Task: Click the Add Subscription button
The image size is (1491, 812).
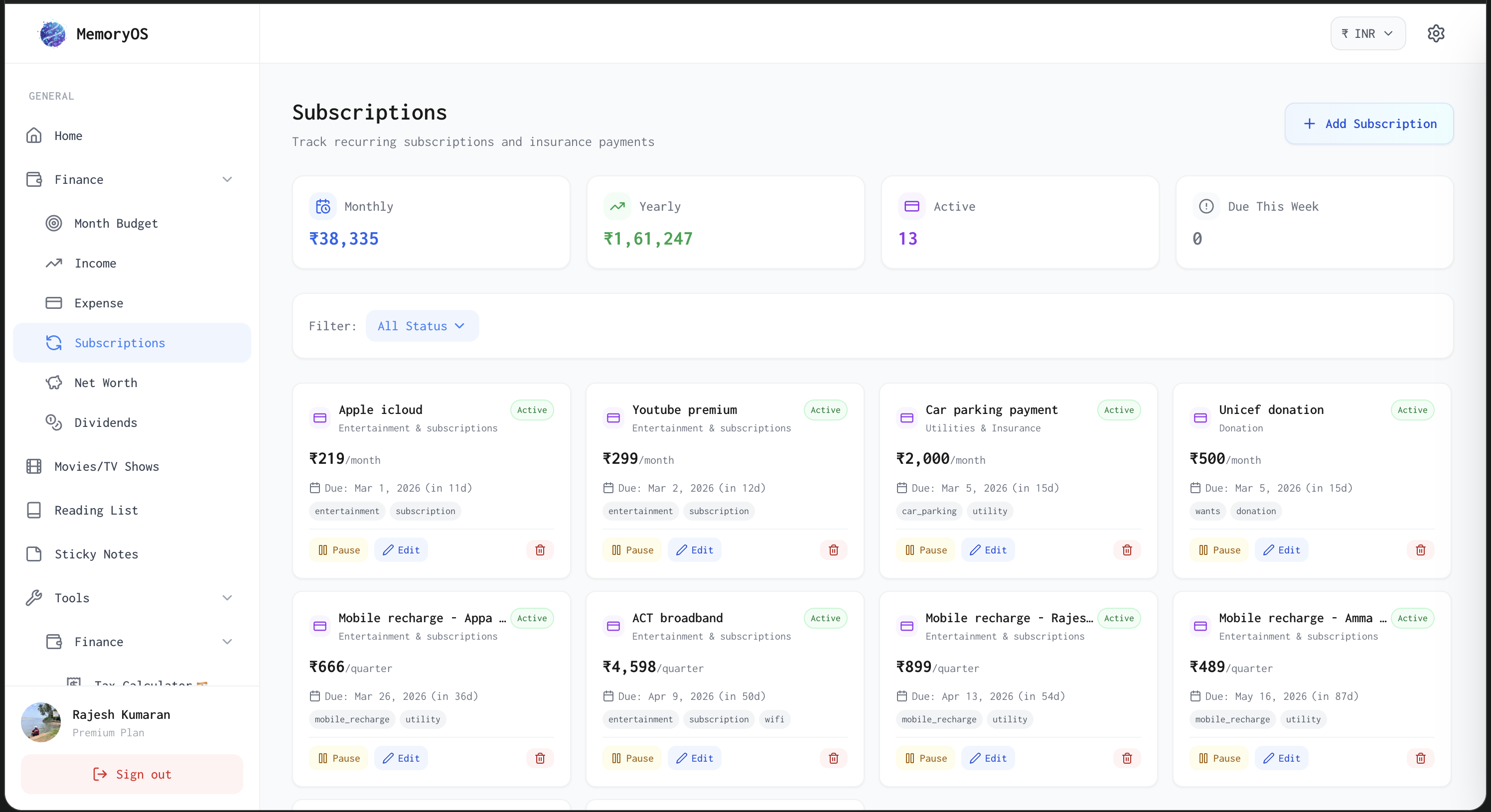Action: (x=1368, y=123)
